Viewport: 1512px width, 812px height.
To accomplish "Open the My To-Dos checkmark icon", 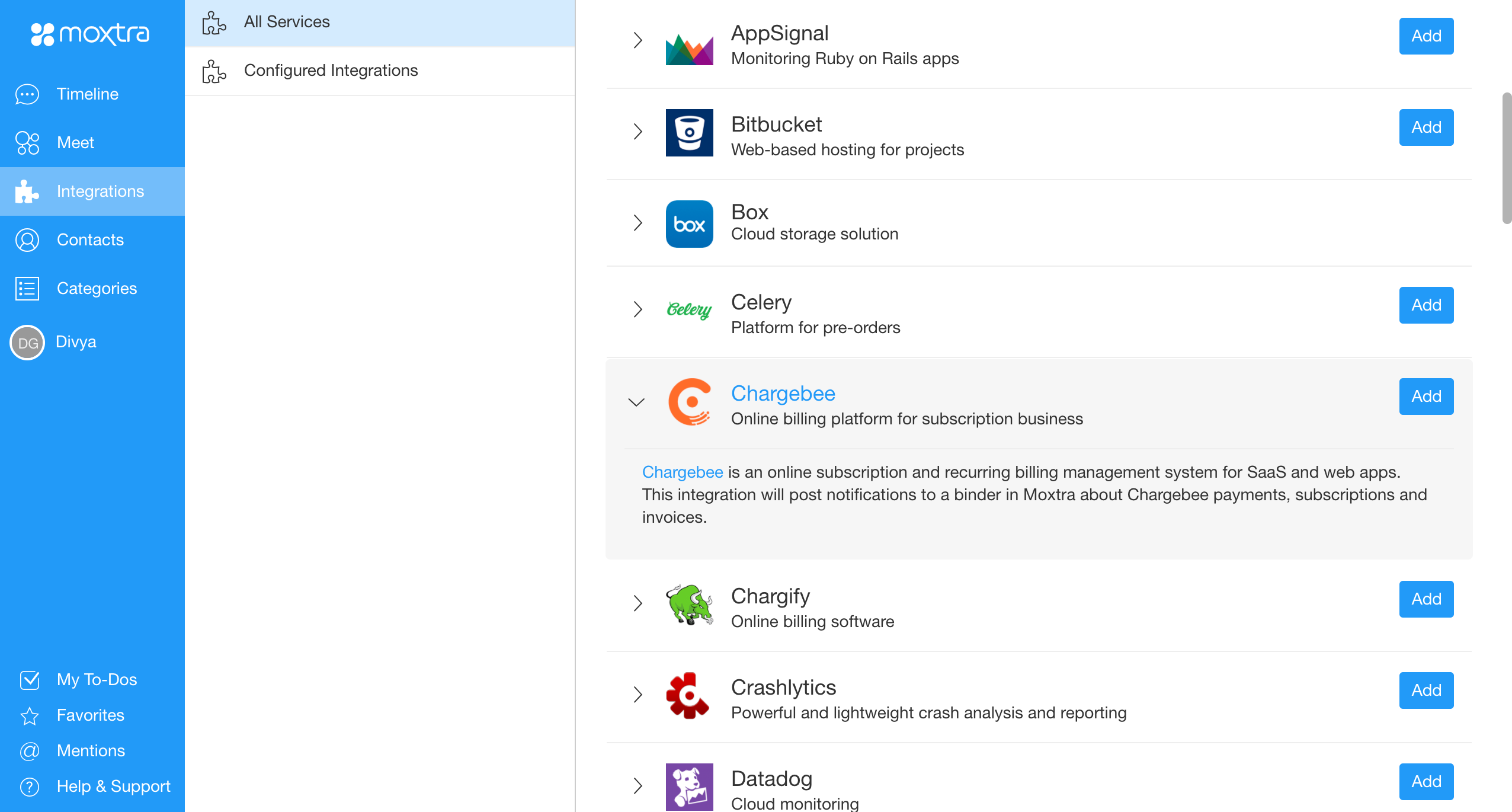I will point(30,680).
